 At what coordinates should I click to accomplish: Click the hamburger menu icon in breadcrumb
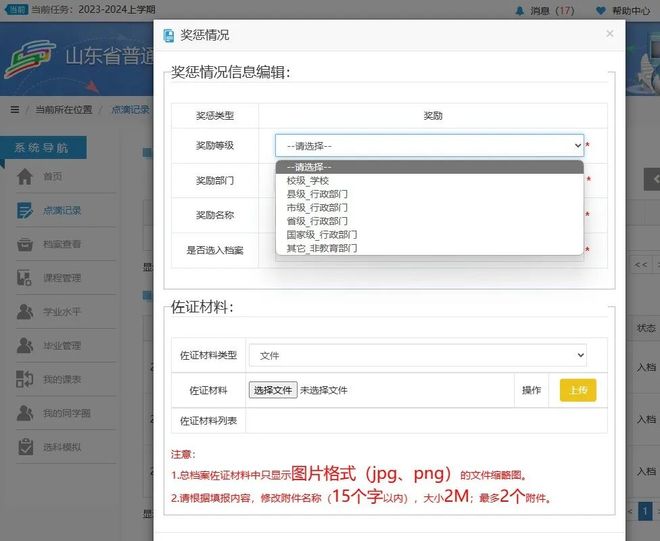15,110
